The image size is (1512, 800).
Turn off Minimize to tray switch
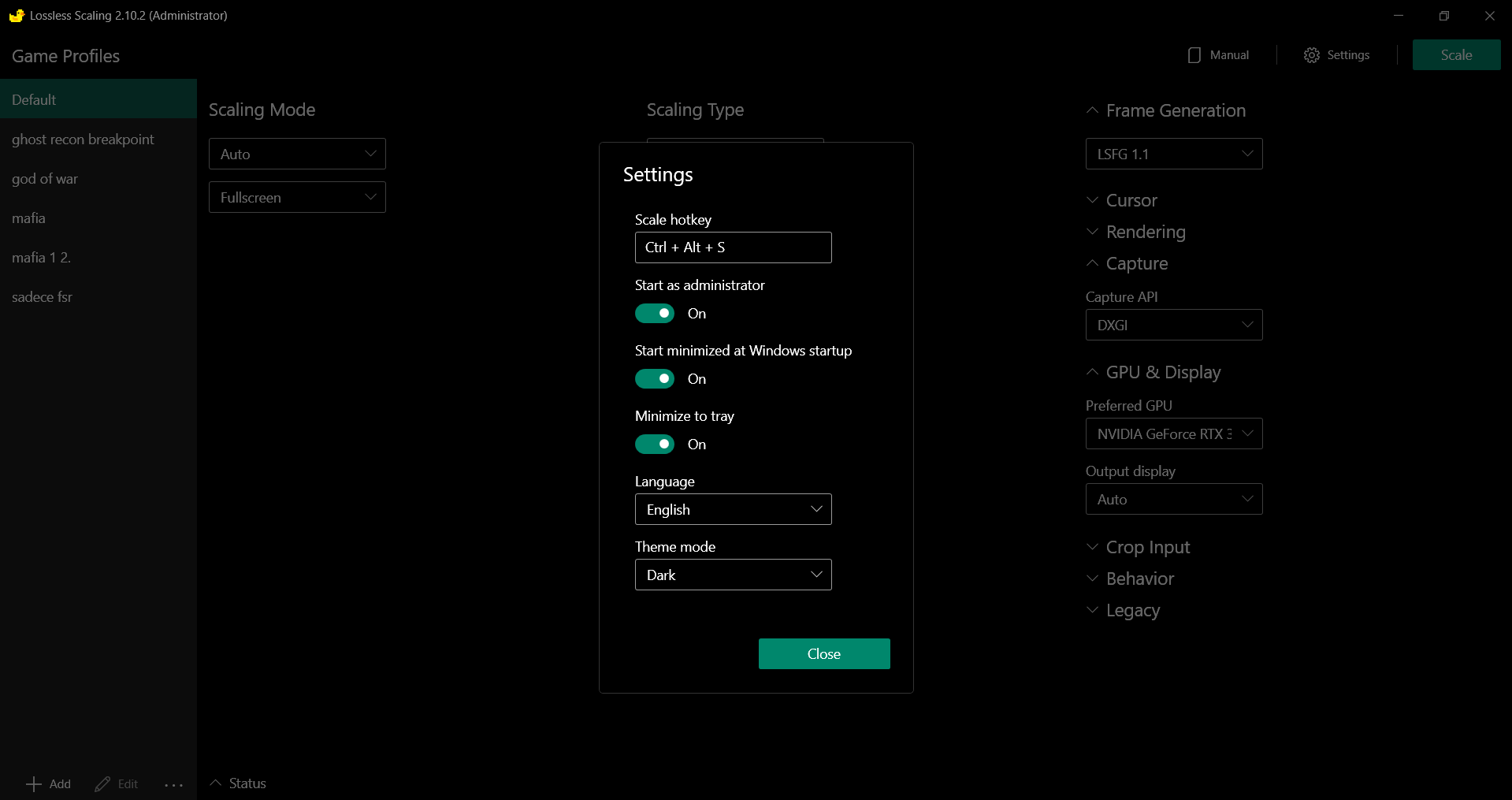[655, 445]
